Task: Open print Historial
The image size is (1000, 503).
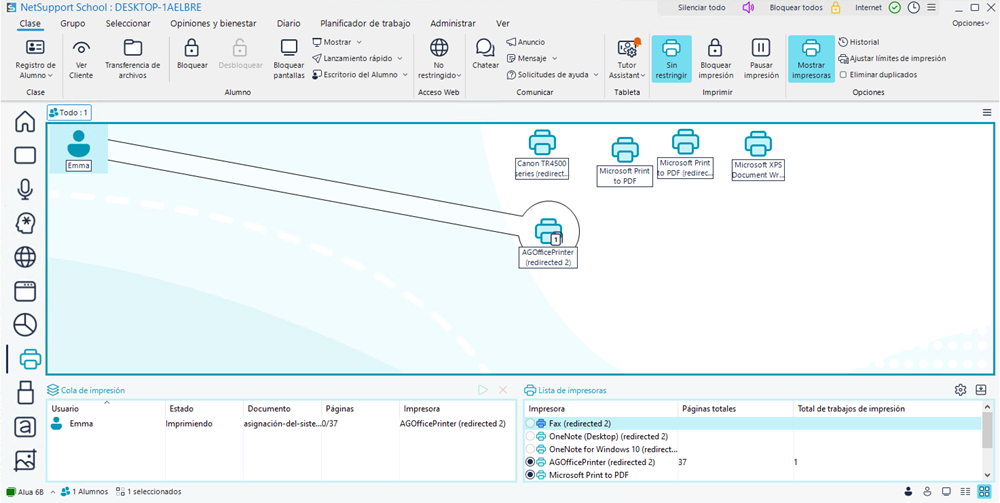Action: pyautogui.click(x=858, y=42)
